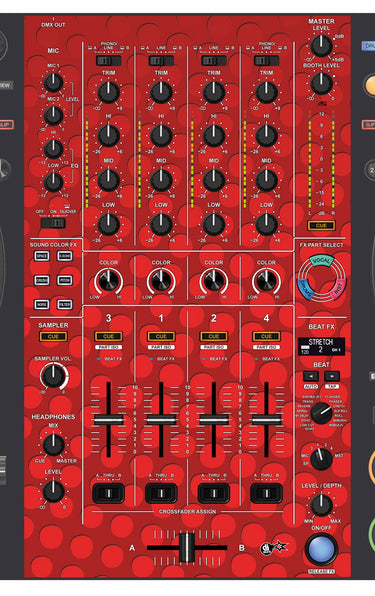The width and height of the screenshot is (375, 596).
Task: Click the channel 4 LOW EQ knob
Action: pyautogui.click(x=266, y=225)
